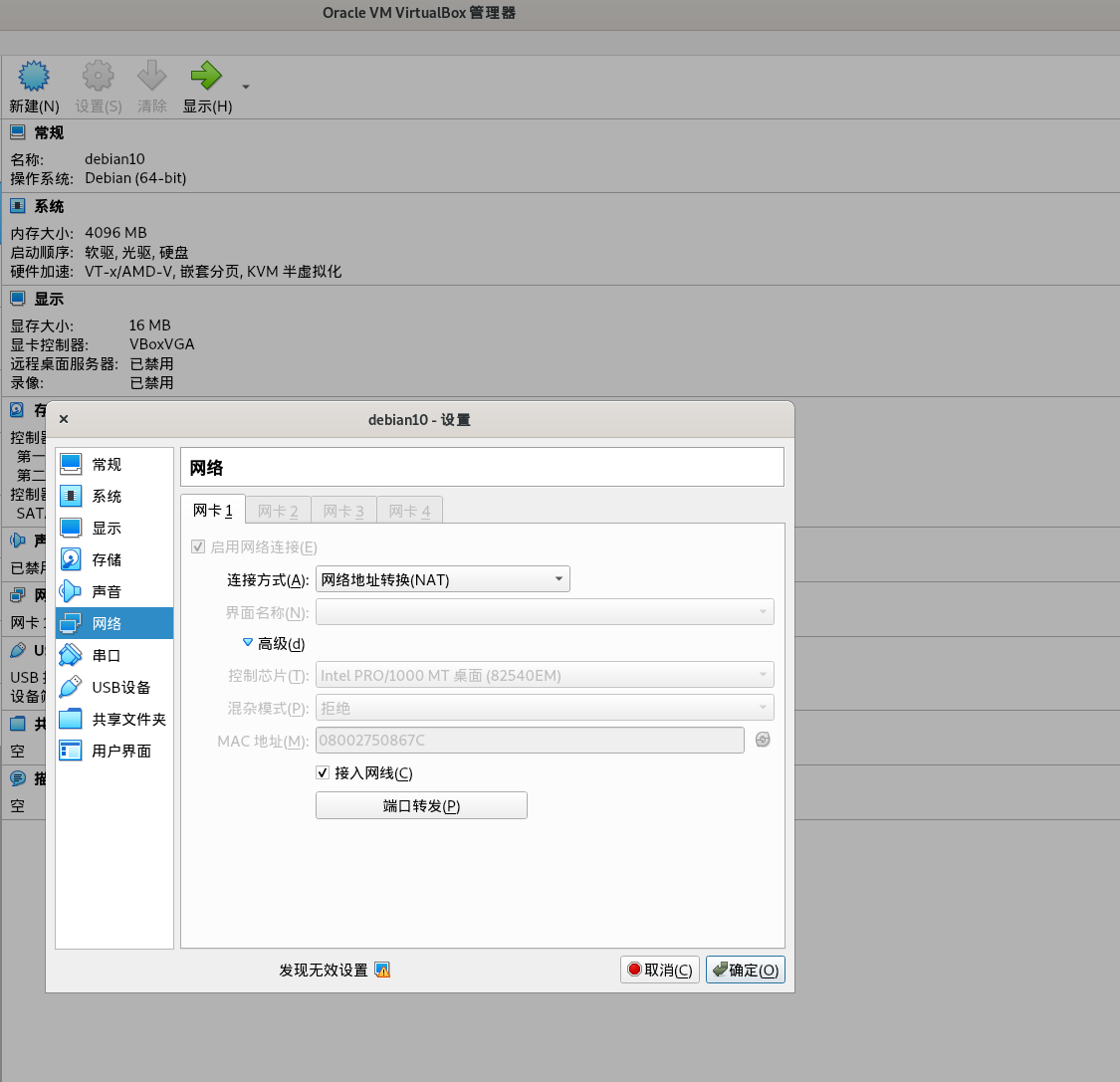Click the 确定(O) confirm button

[x=746, y=970]
